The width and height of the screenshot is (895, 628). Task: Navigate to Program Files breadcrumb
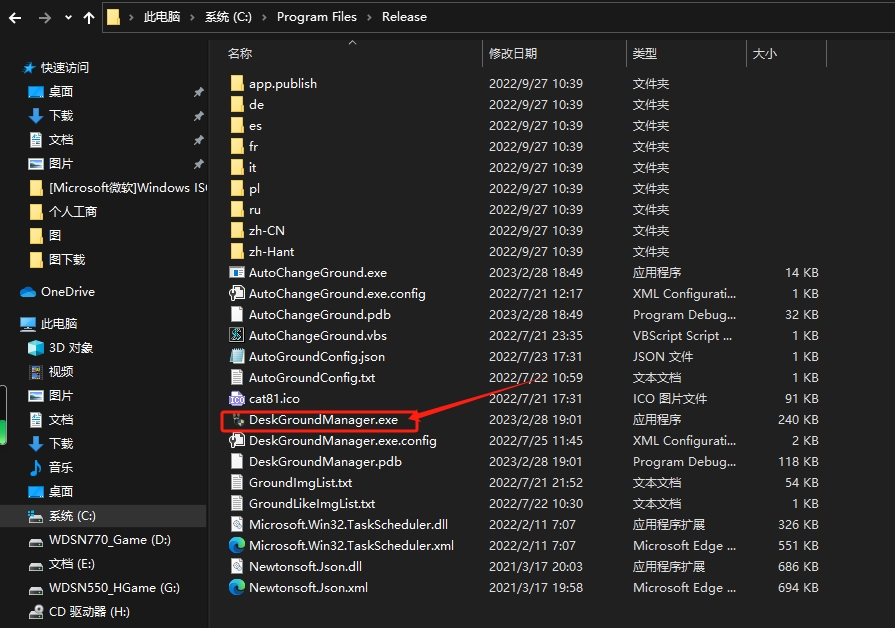[317, 17]
